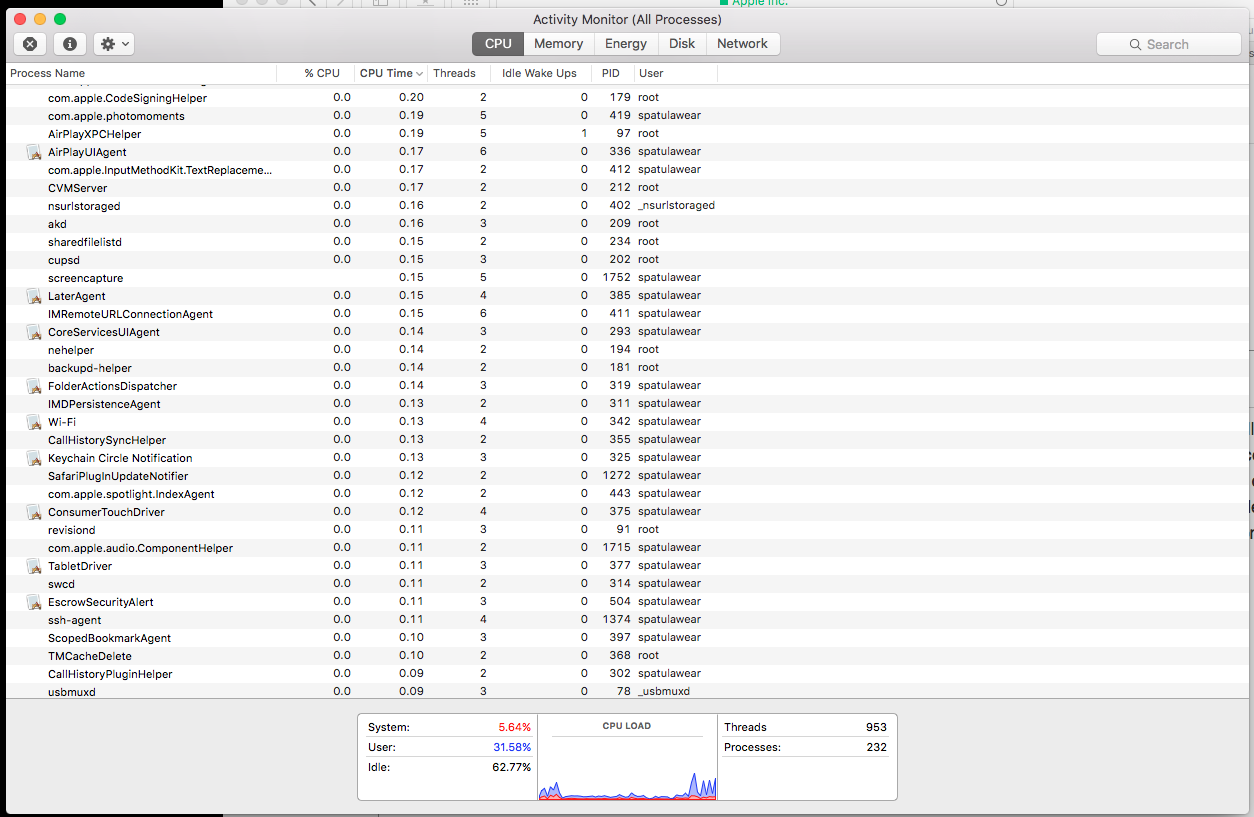Sort by Idle Wake Ups column header
1254x817 pixels.
point(541,73)
